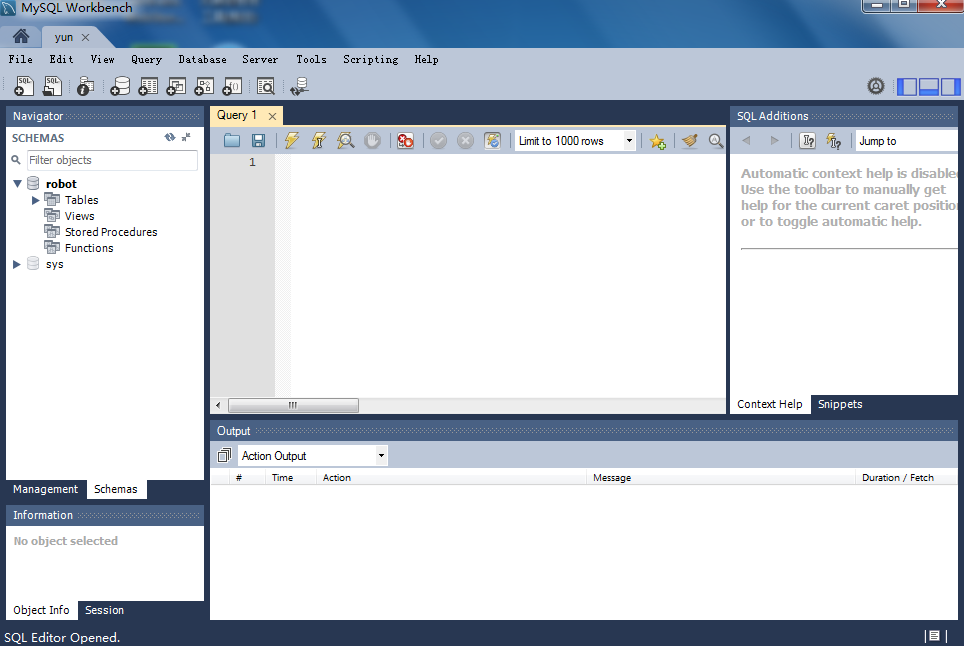Screen dimensions: 964x646
Task: Save the SQL script with floppy icon
Action: click(258, 141)
